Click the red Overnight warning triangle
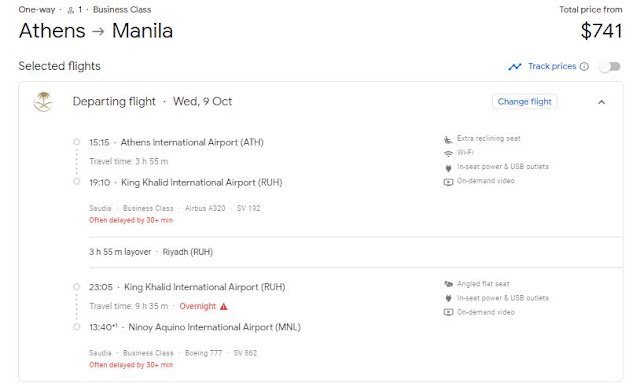 point(224,307)
